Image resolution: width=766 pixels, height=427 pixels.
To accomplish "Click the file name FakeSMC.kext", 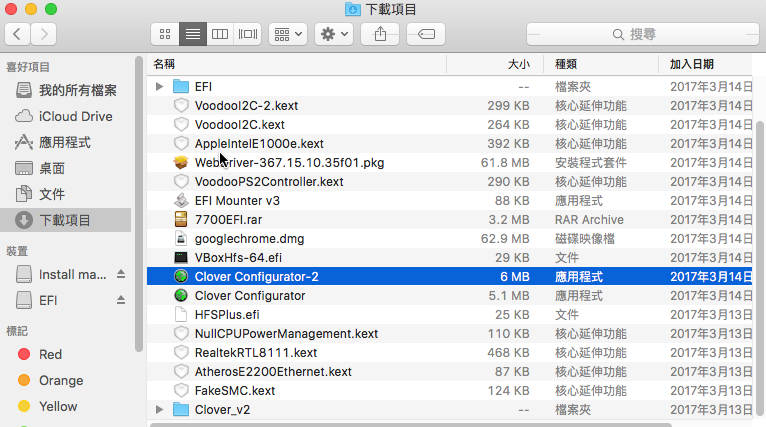I will 235,391.
